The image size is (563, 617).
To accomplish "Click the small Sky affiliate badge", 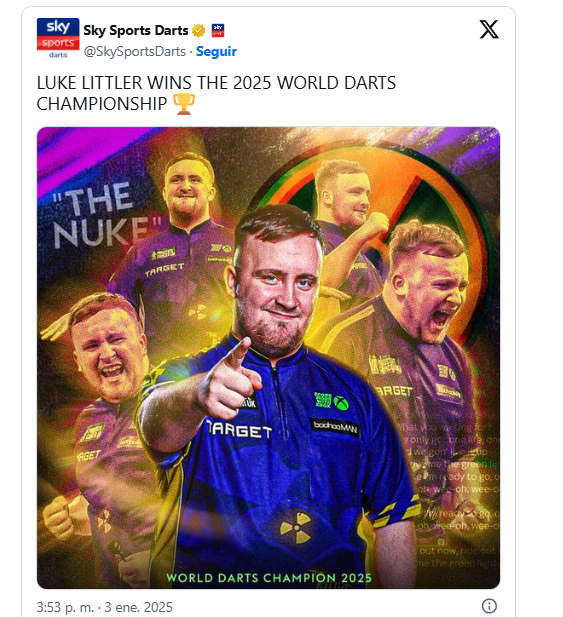I will tap(218, 30).
